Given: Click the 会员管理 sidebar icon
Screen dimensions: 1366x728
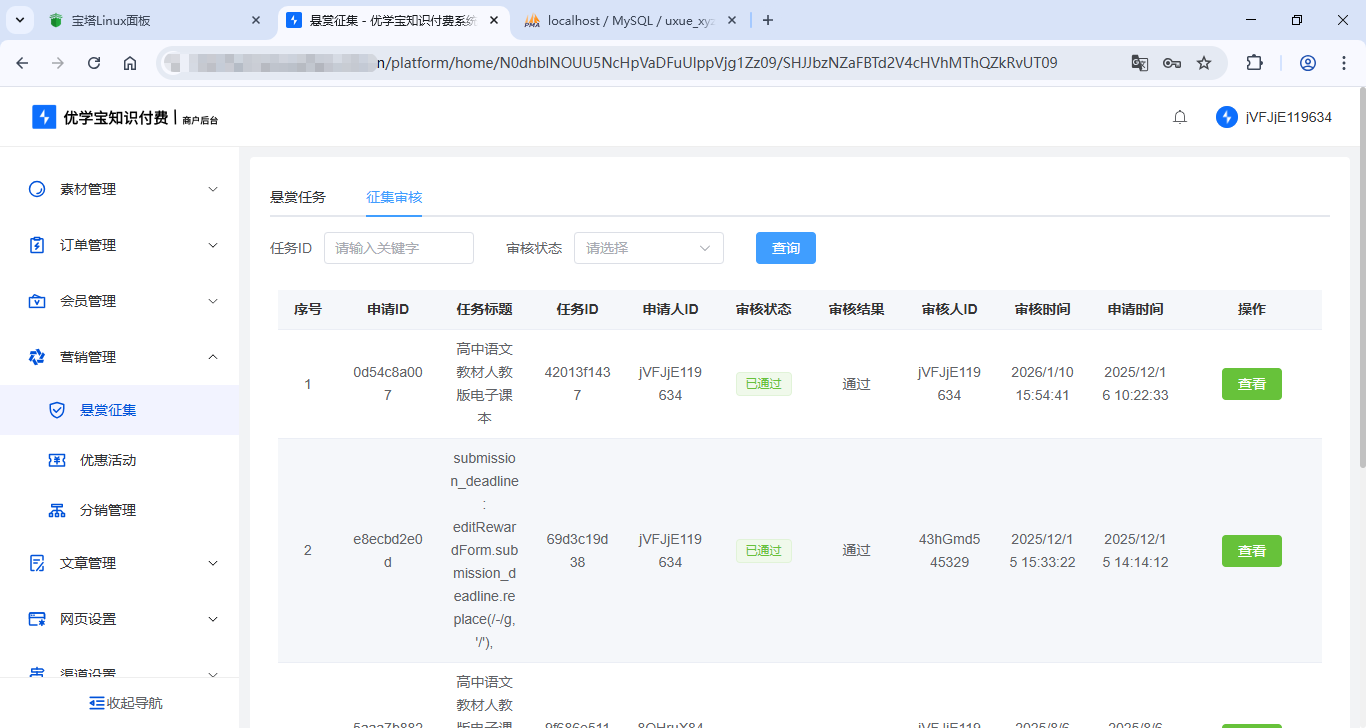Looking at the screenshot, I should point(37,301).
